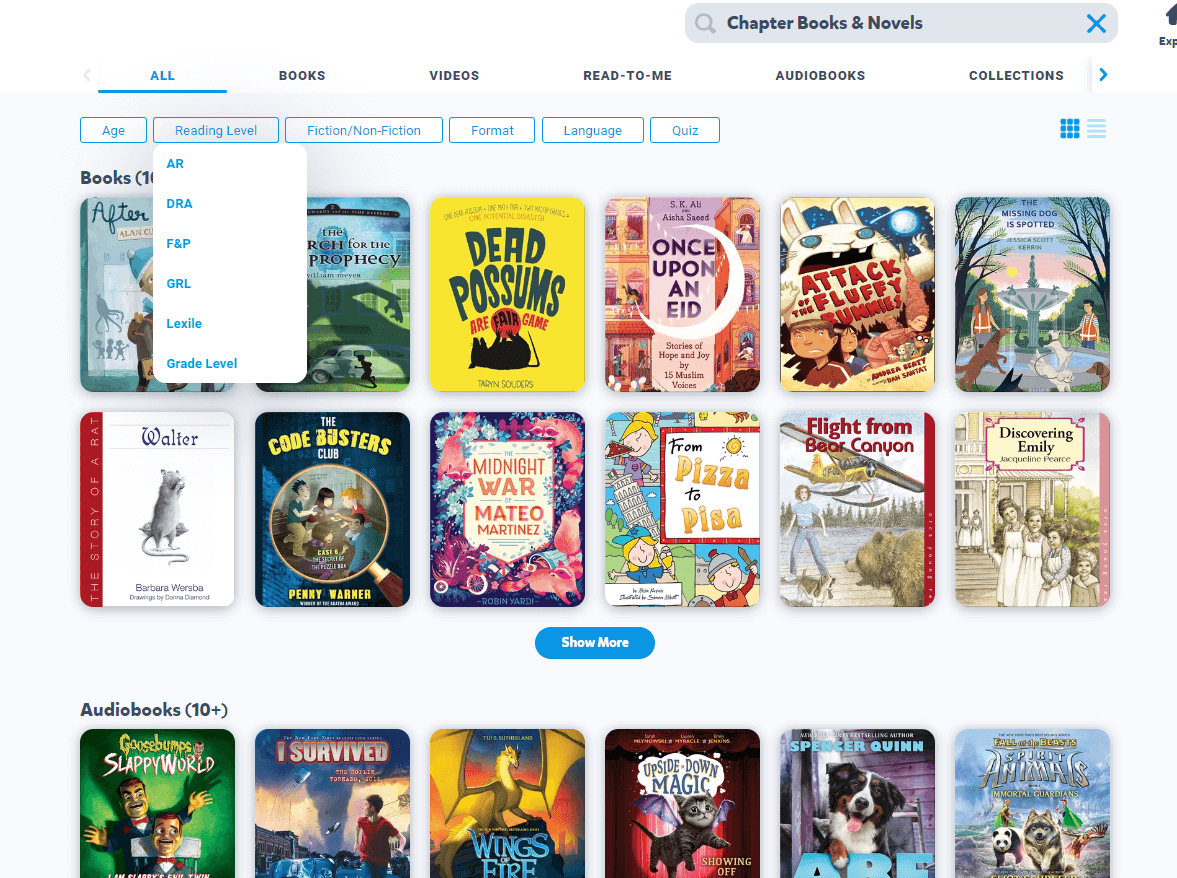Open I Survived audiobook
Screen dimensions: 1177x878
[333, 803]
